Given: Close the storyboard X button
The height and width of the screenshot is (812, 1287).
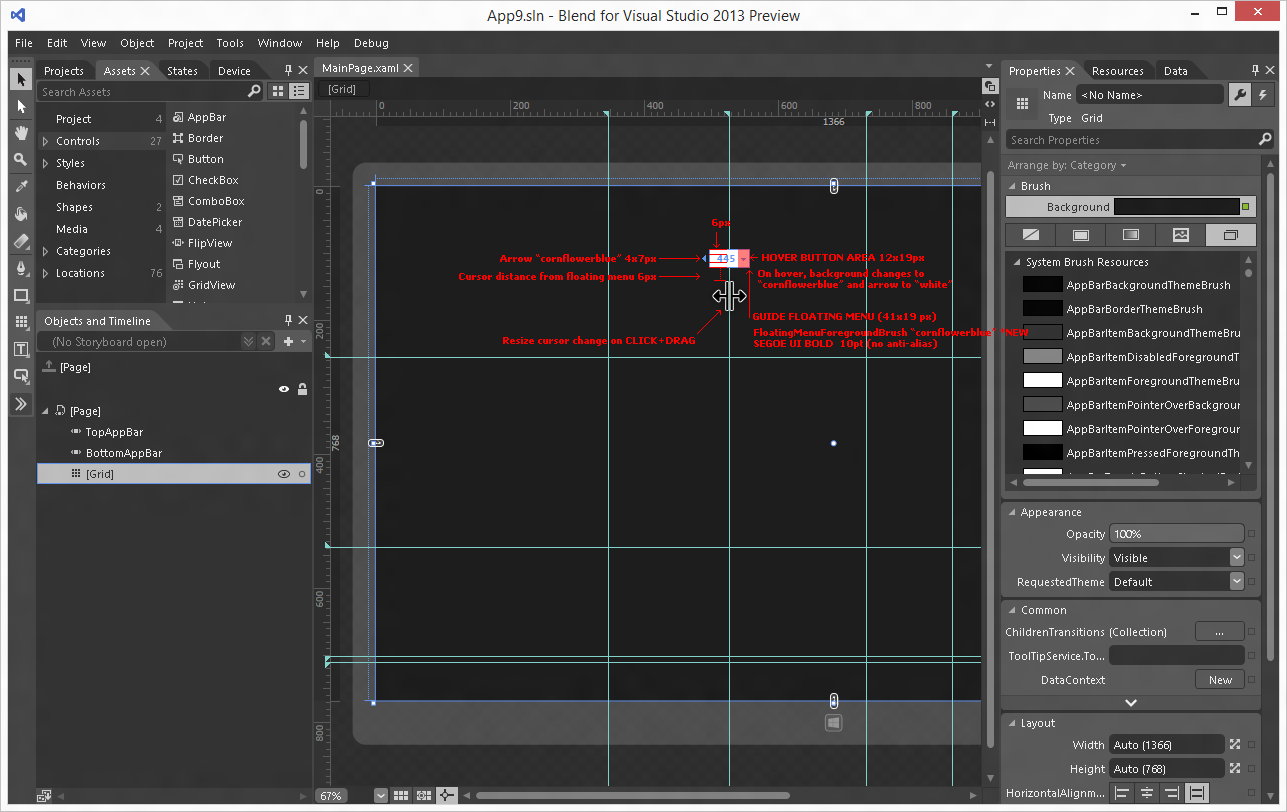Looking at the screenshot, I should pos(266,341).
